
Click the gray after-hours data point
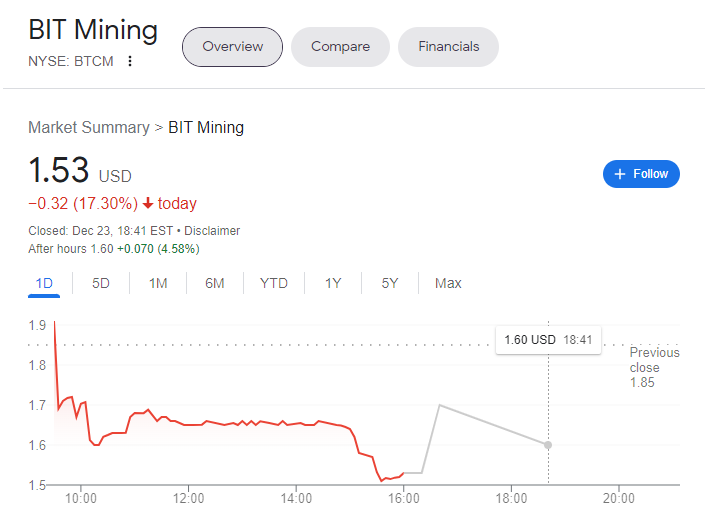(548, 445)
